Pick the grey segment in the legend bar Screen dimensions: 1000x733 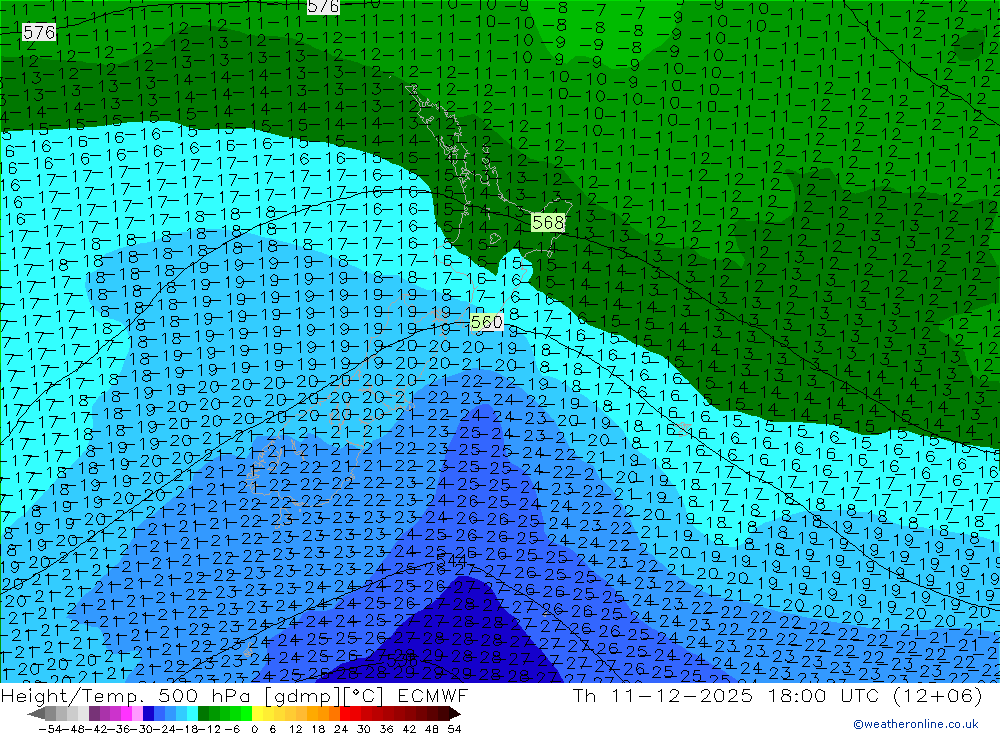[60, 713]
